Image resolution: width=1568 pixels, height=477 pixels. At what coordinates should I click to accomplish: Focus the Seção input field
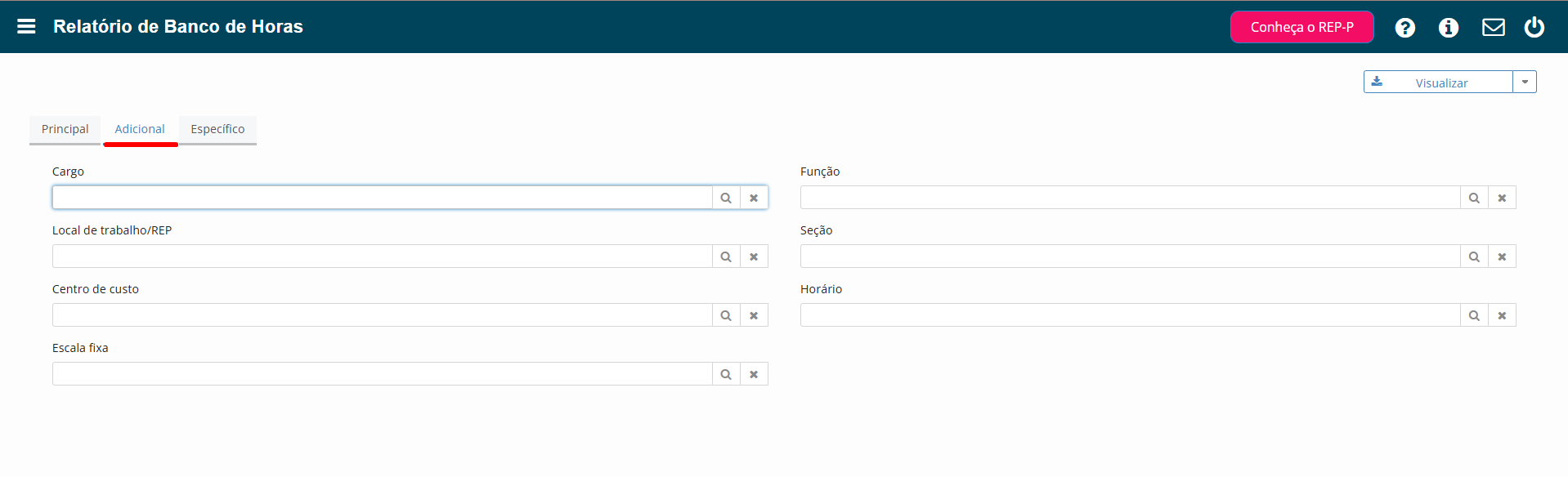coord(1131,256)
